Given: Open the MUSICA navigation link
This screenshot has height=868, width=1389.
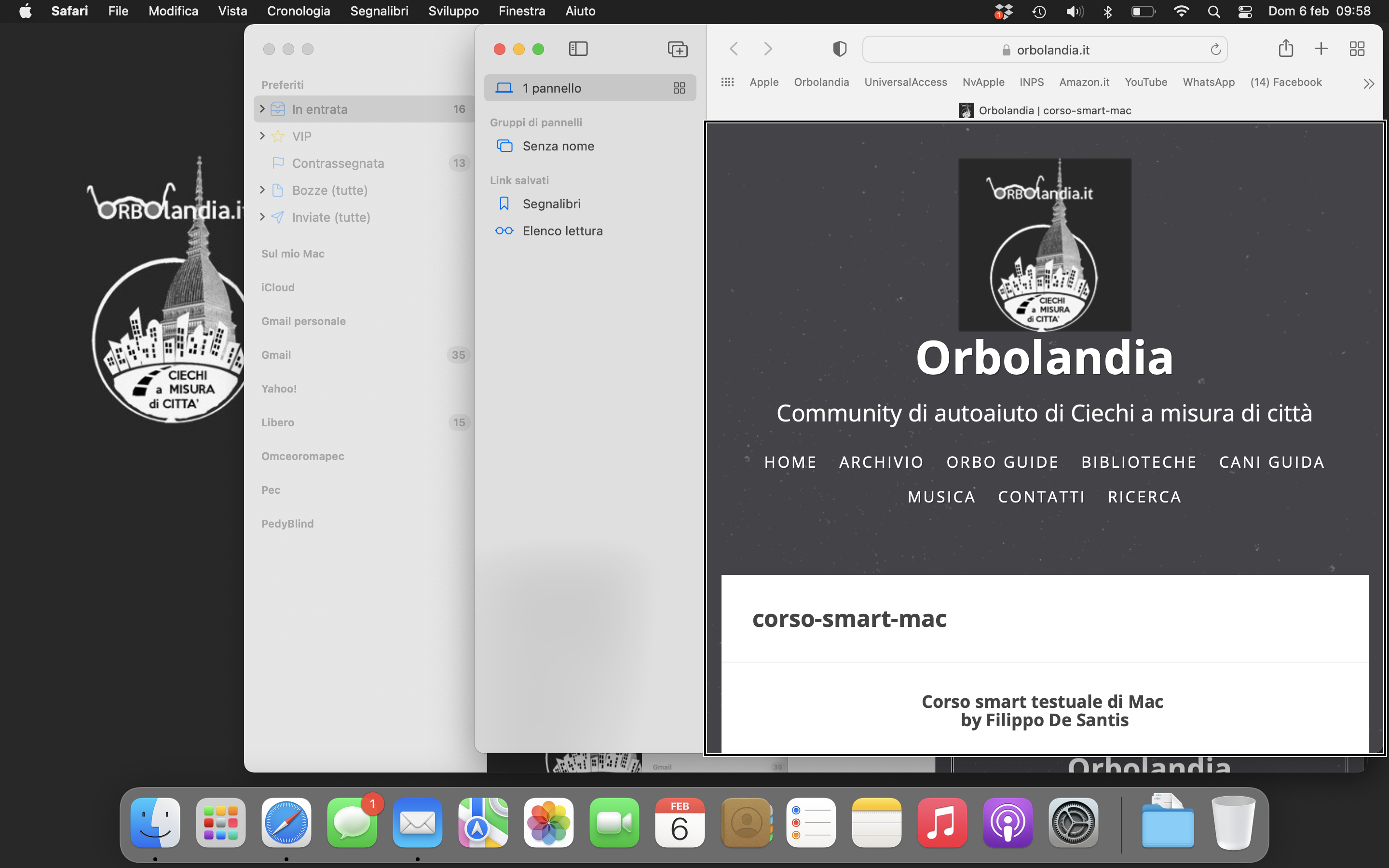Looking at the screenshot, I should (x=941, y=497).
